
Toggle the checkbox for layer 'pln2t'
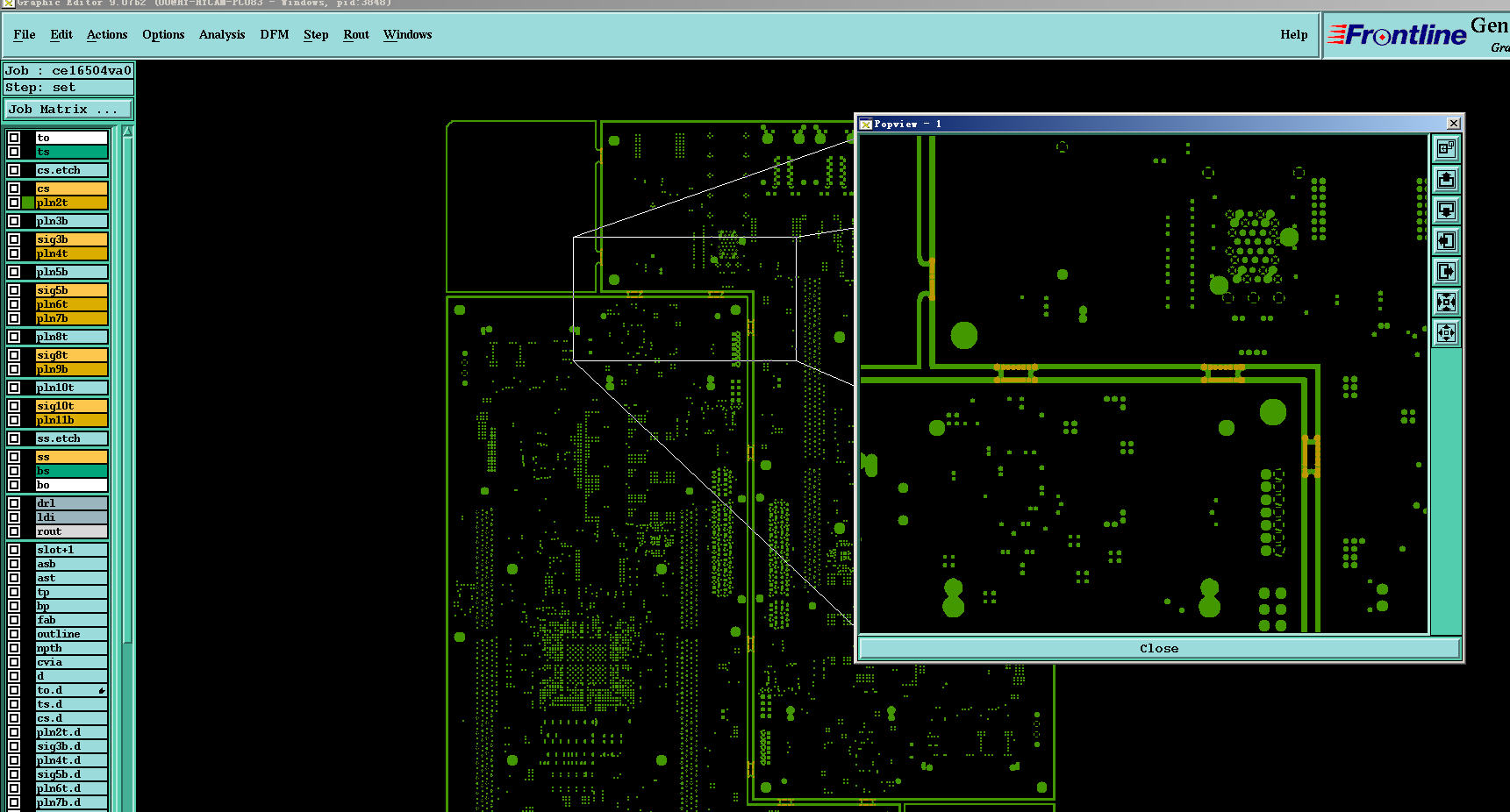[14, 203]
